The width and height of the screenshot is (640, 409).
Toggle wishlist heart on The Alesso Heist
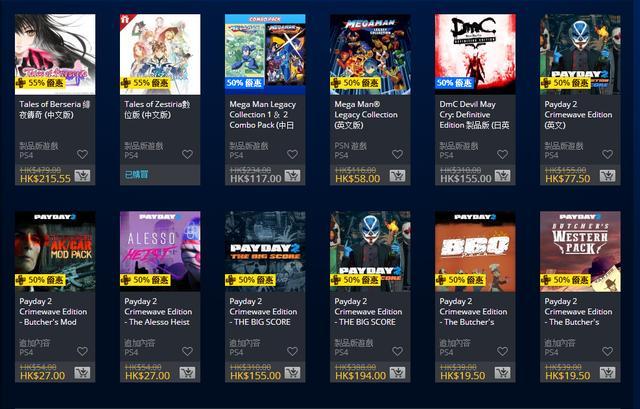(187, 351)
